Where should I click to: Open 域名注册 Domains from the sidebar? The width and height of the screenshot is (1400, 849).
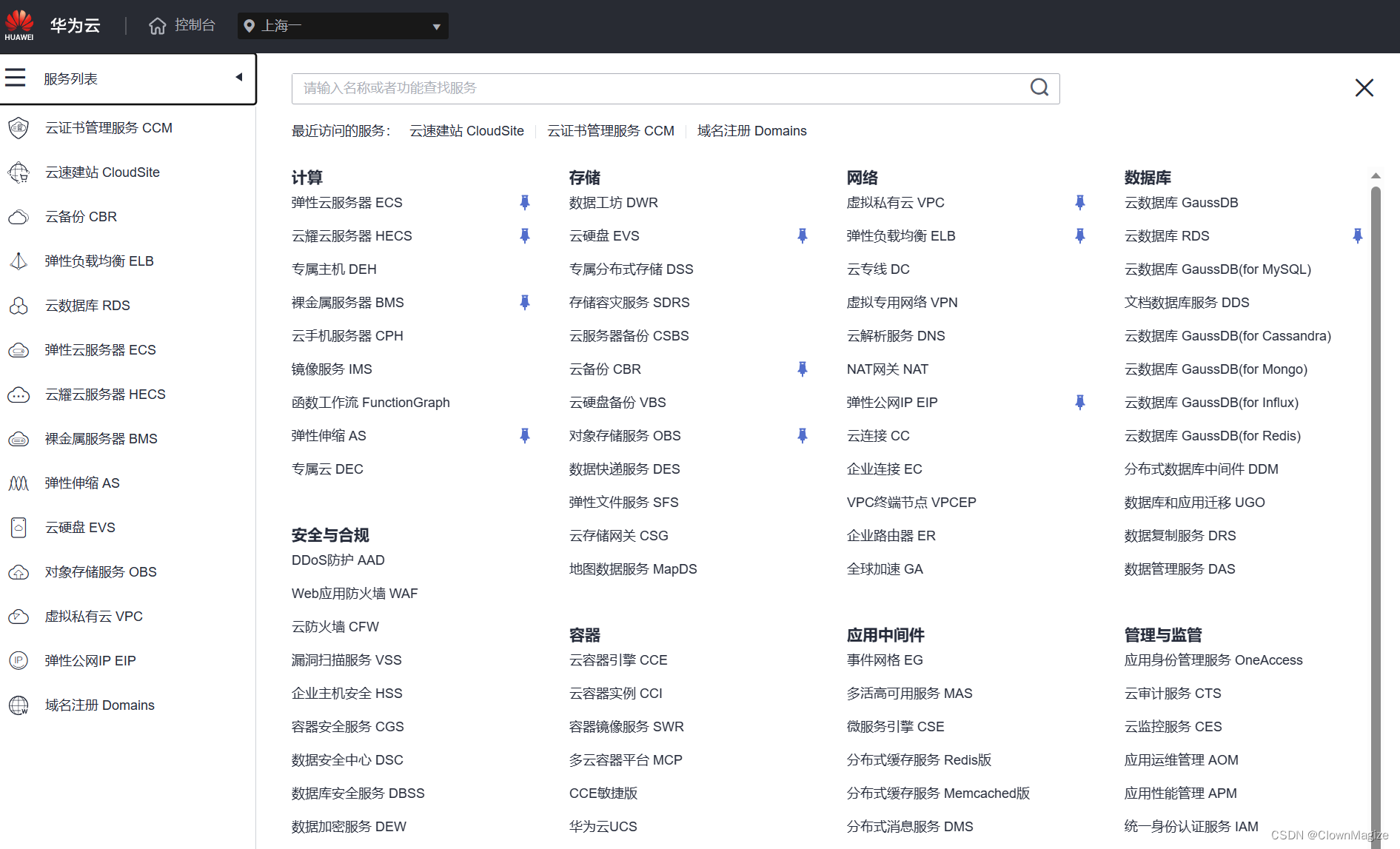100,705
